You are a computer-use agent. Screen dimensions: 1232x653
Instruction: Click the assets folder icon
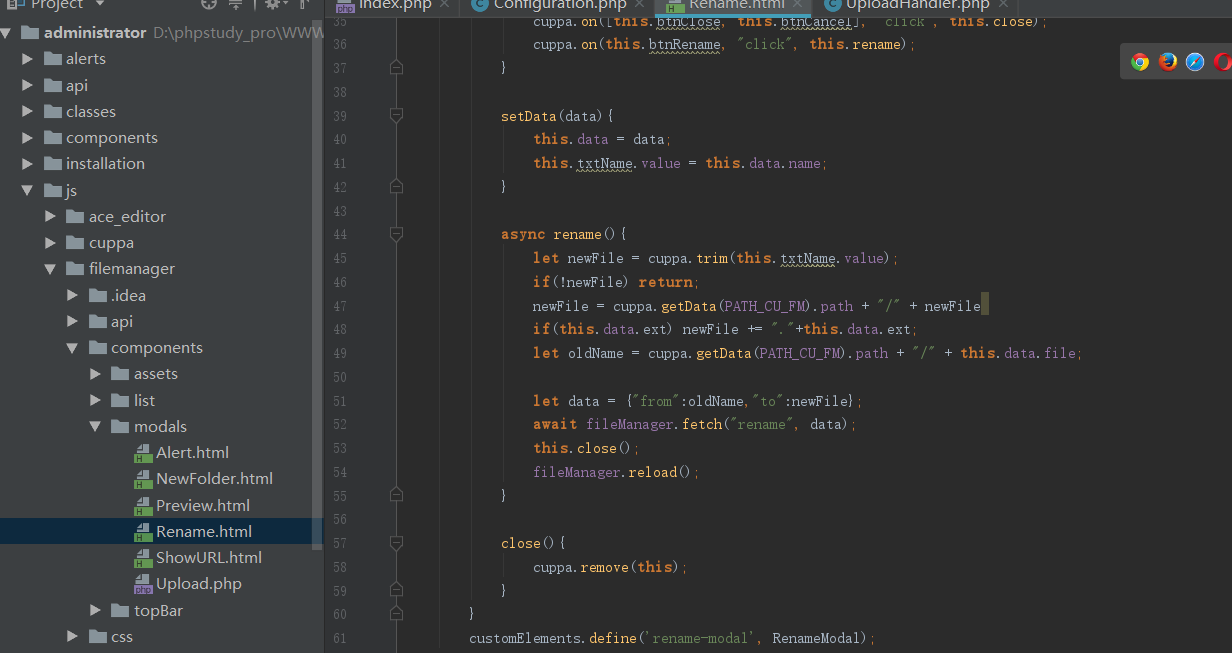(120, 374)
